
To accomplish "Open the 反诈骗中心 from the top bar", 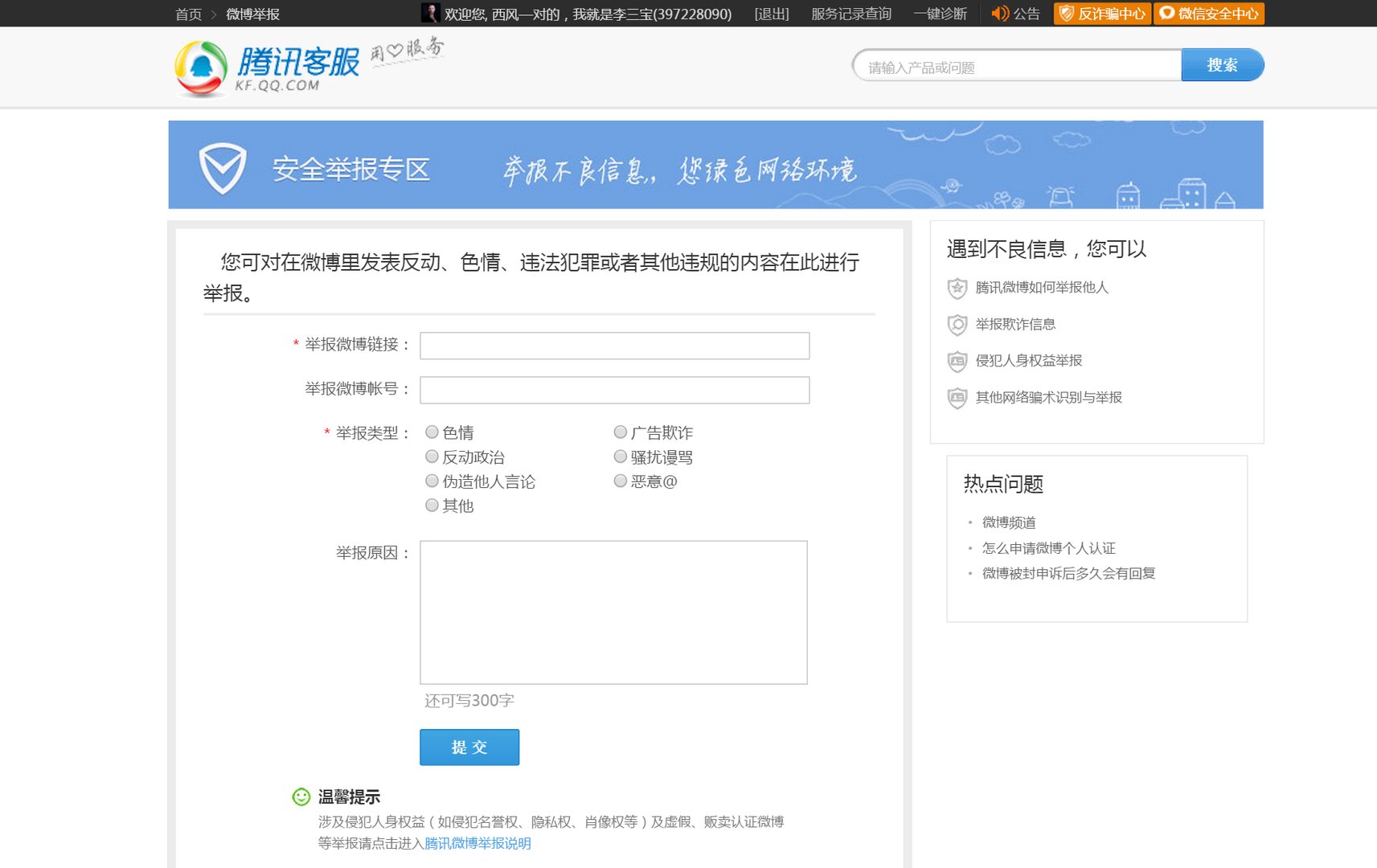I will (1102, 14).
